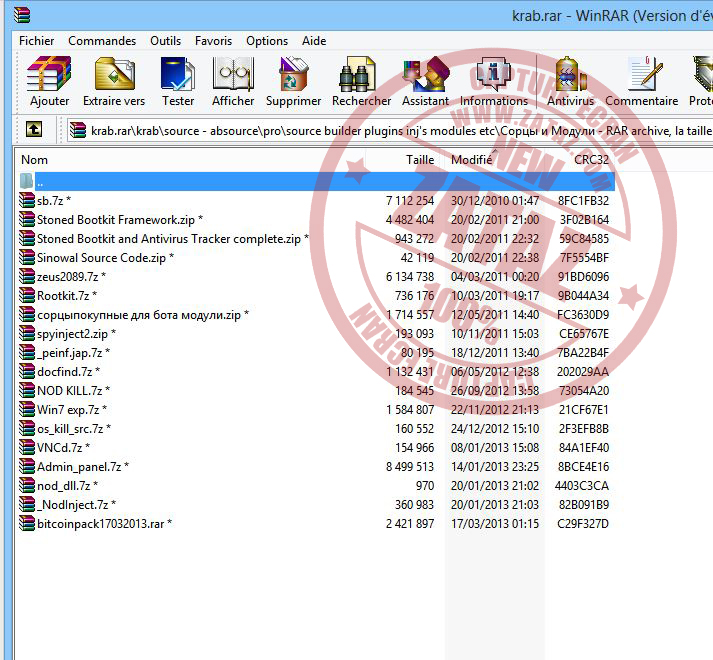Click the icon beside bitcoinpack17032013.rar
Screen dimensions: 713x660
(x=27, y=523)
